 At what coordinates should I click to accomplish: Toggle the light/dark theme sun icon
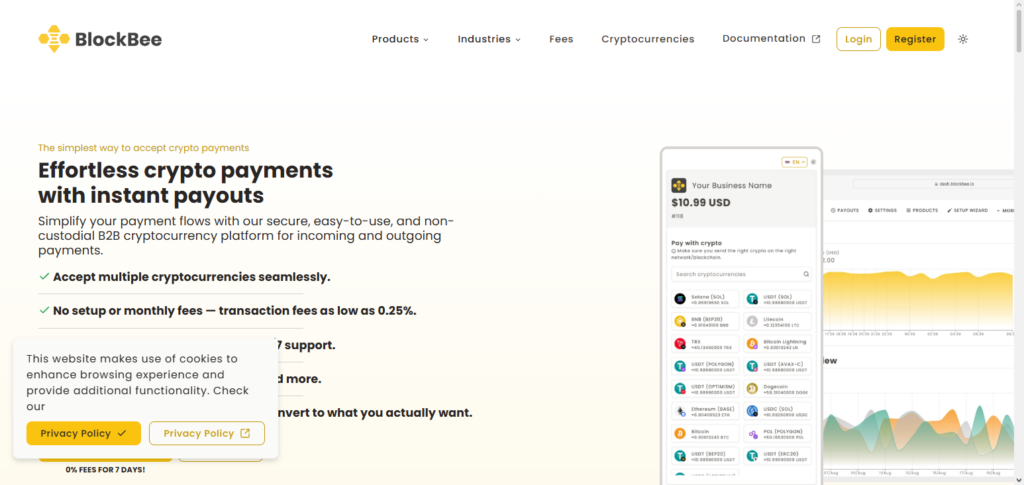click(x=963, y=39)
